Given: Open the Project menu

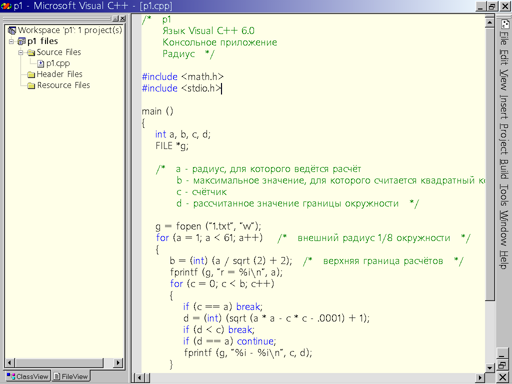Looking at the screenshot, I should click(x=504, y=139).
